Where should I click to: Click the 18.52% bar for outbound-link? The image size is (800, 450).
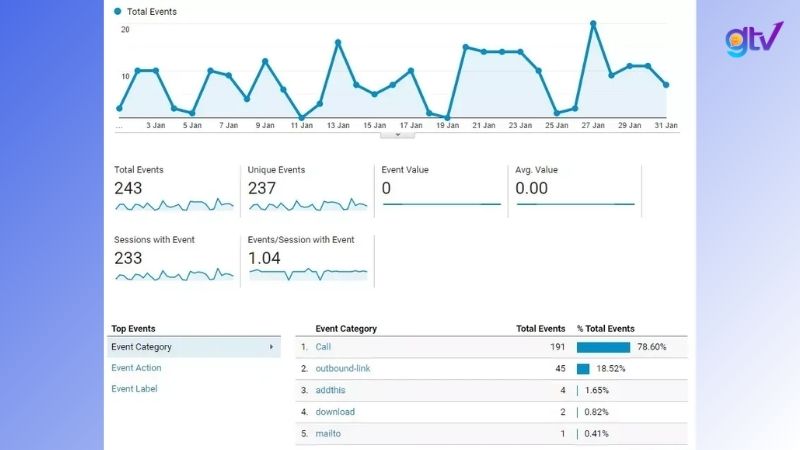click(583, 369)
